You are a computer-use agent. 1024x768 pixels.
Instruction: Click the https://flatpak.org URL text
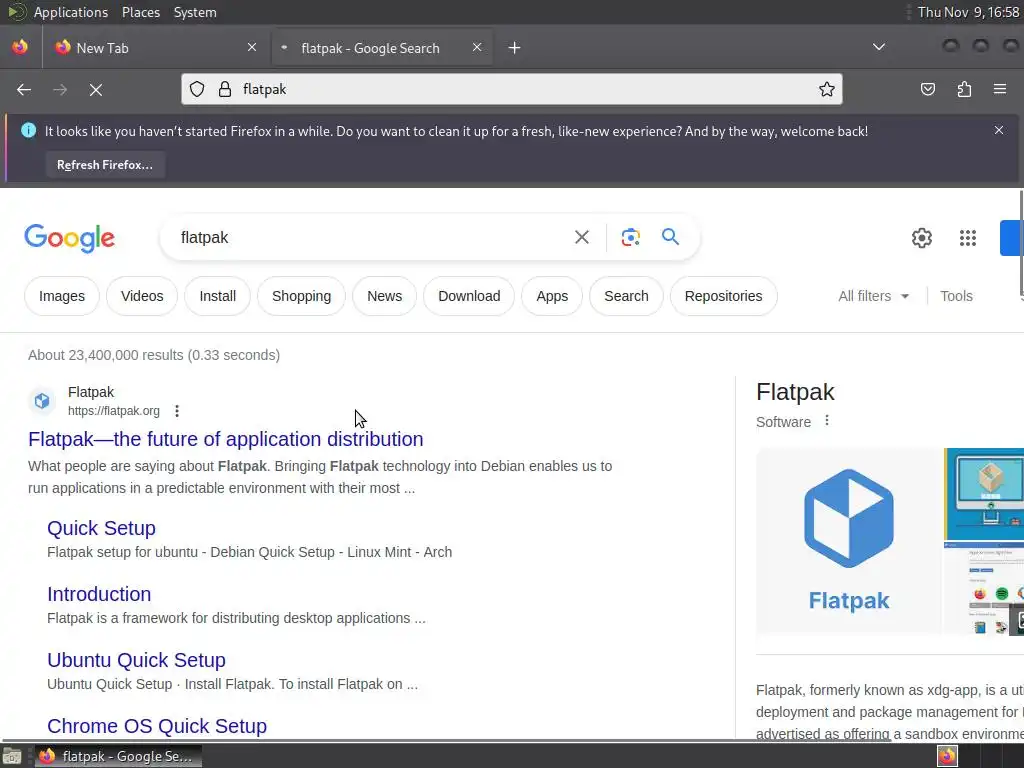pos(114,411)
